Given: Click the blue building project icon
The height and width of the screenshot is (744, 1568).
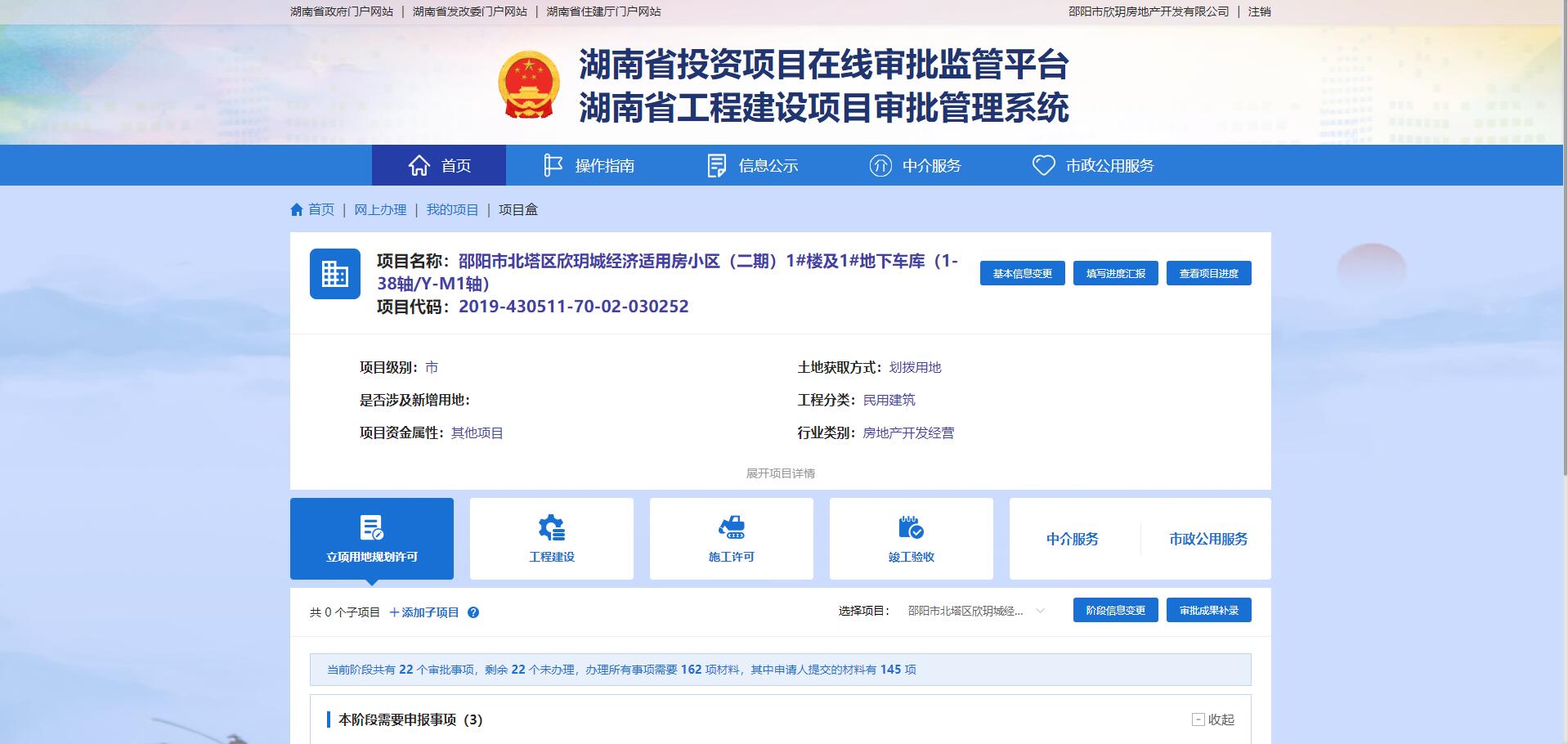Looking at the screenshot, I should [335, 274].
